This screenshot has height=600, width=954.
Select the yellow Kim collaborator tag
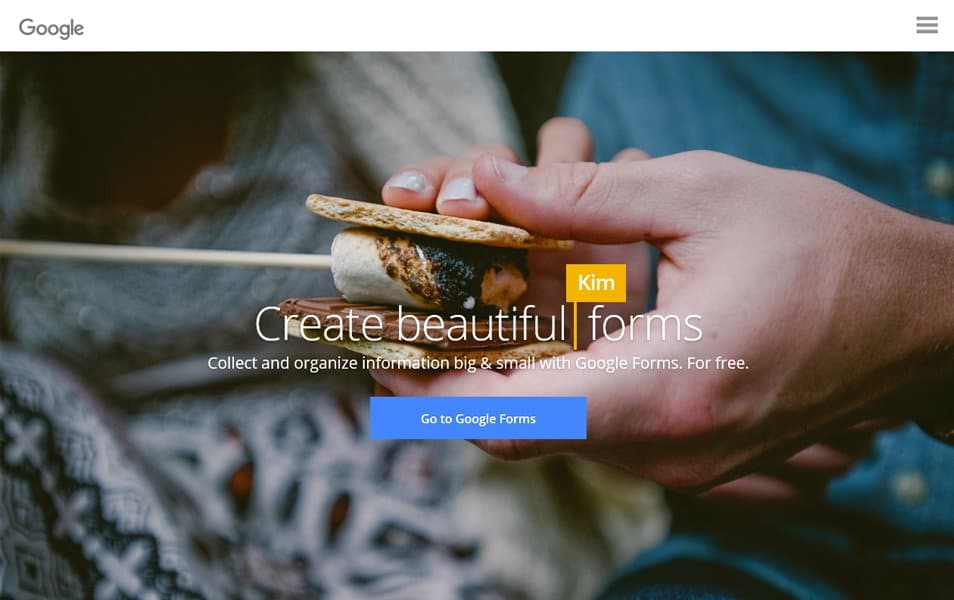pos(596,282)
